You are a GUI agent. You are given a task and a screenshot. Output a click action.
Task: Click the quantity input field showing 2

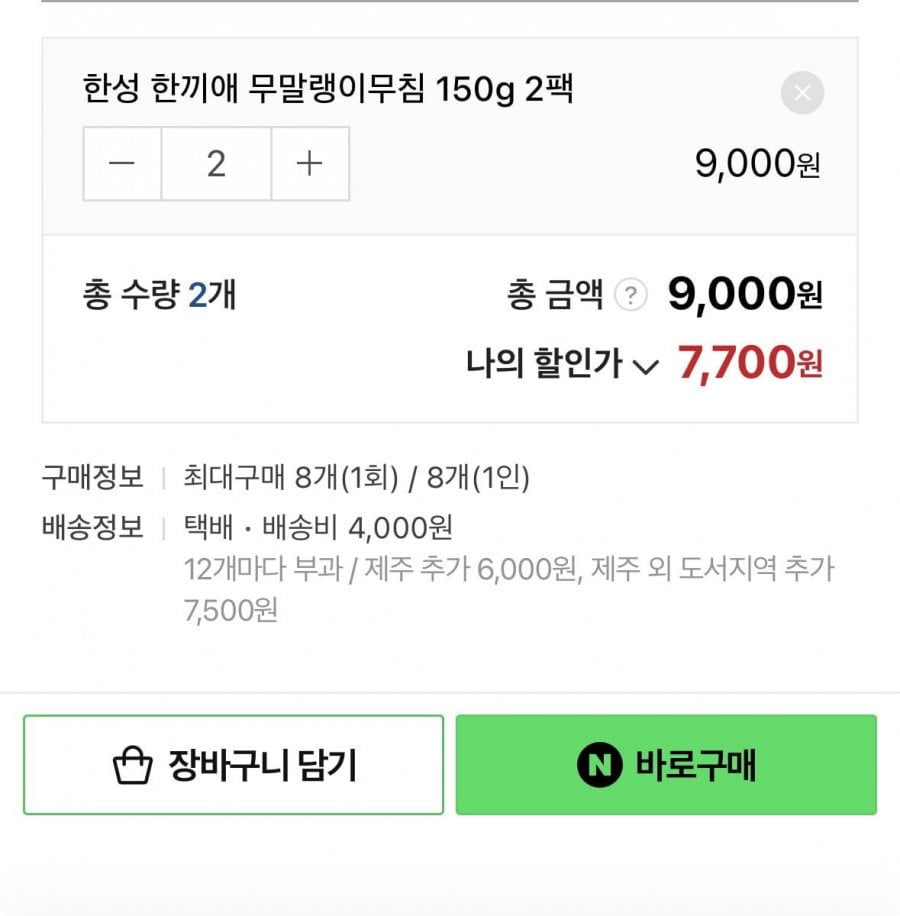[x=216, y=164]
